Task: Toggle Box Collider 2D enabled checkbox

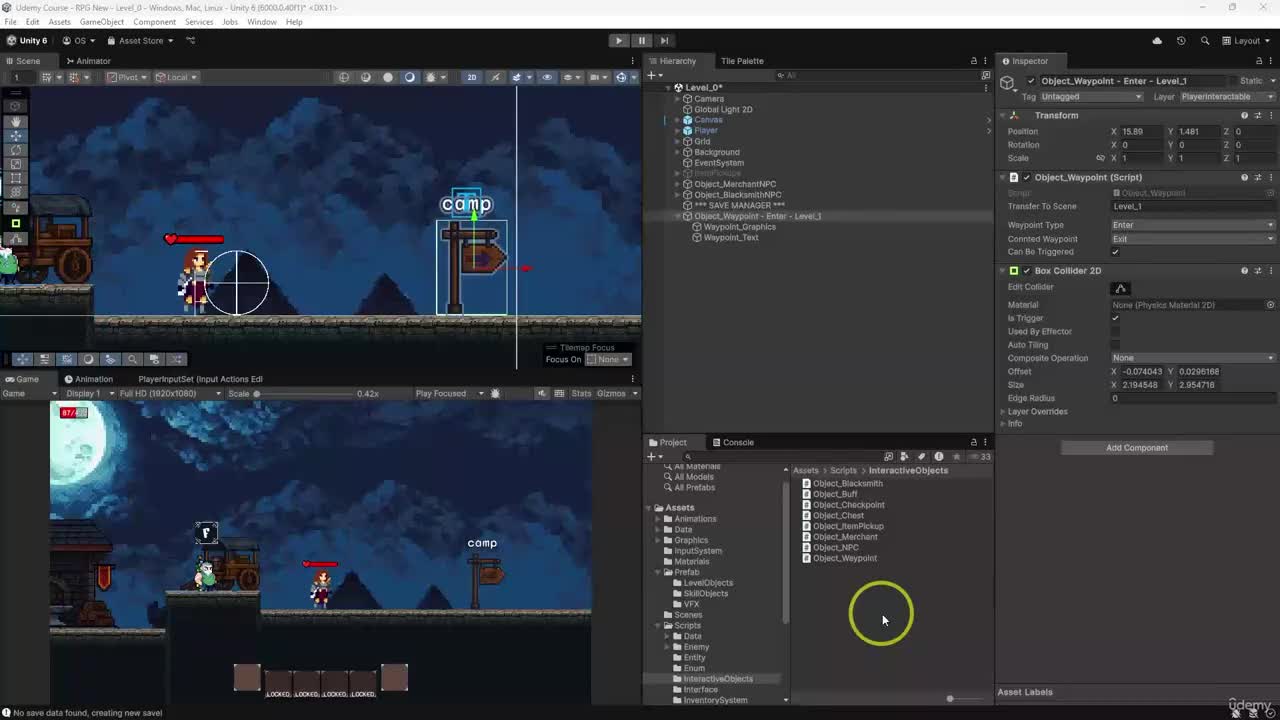Action: click(x=1026, y=271)
